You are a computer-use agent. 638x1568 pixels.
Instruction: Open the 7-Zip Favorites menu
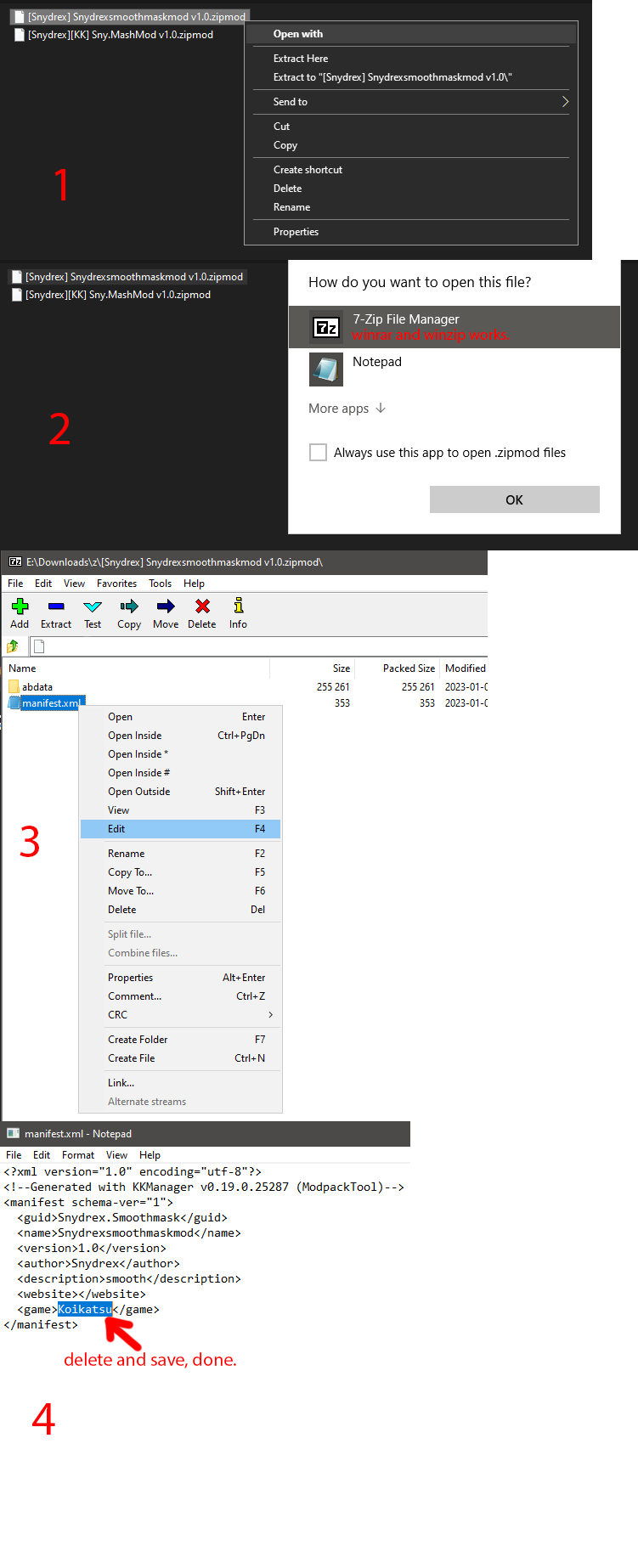pos(116,584)
